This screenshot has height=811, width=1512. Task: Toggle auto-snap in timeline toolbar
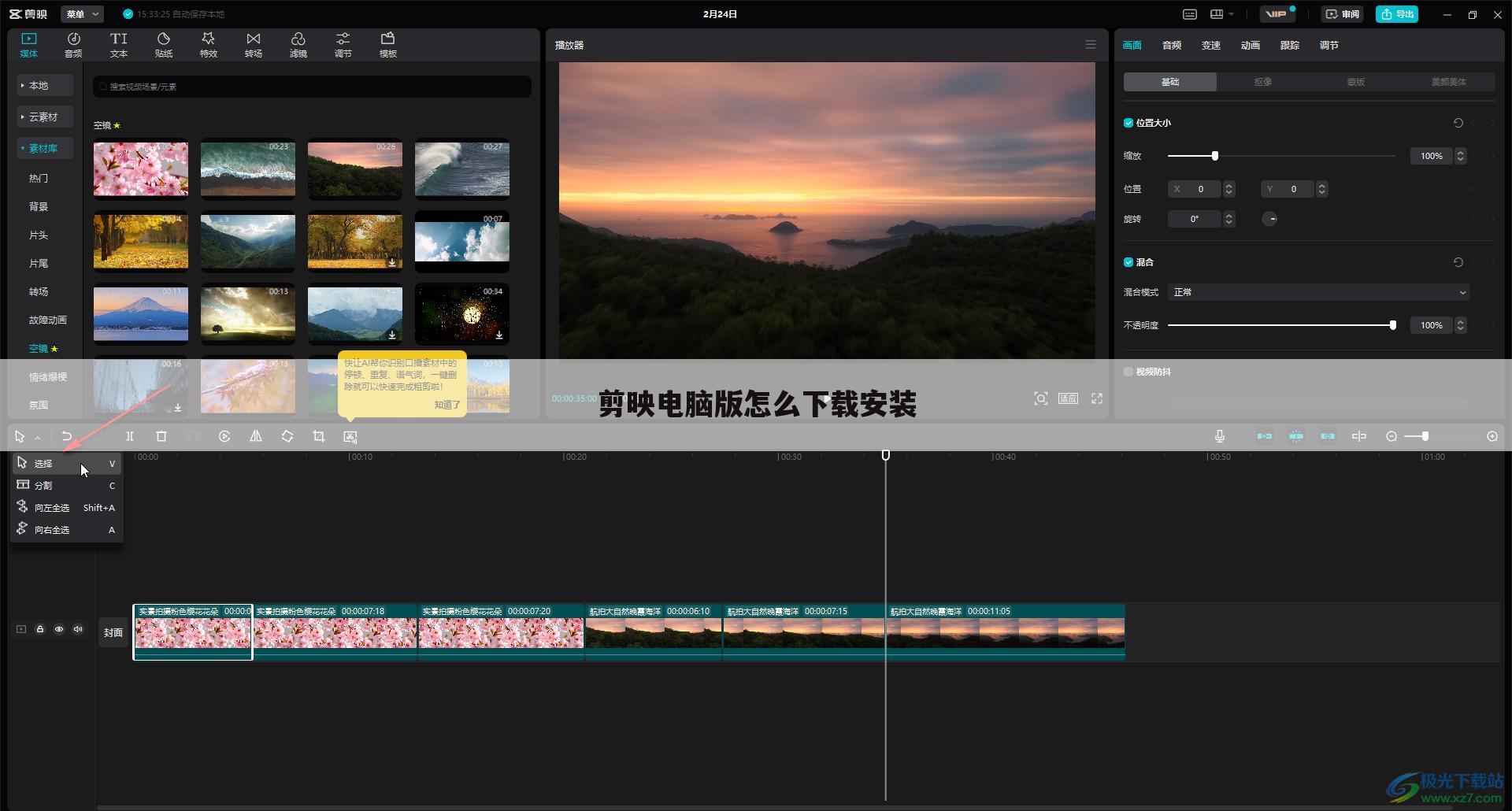(1296, 436)
